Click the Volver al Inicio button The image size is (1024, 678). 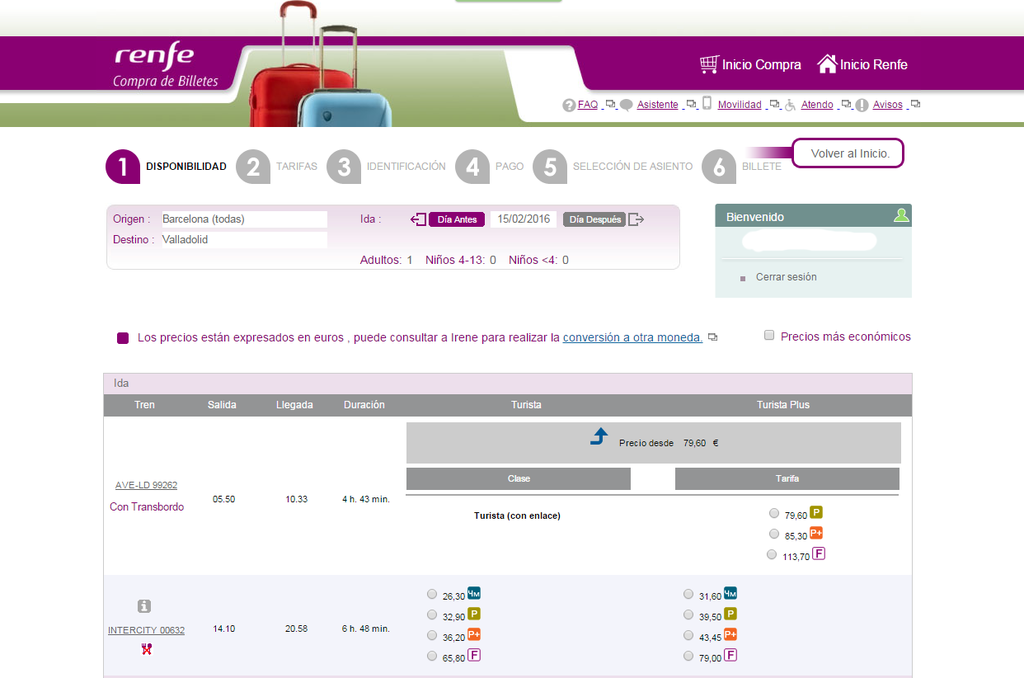click(848, 153)
